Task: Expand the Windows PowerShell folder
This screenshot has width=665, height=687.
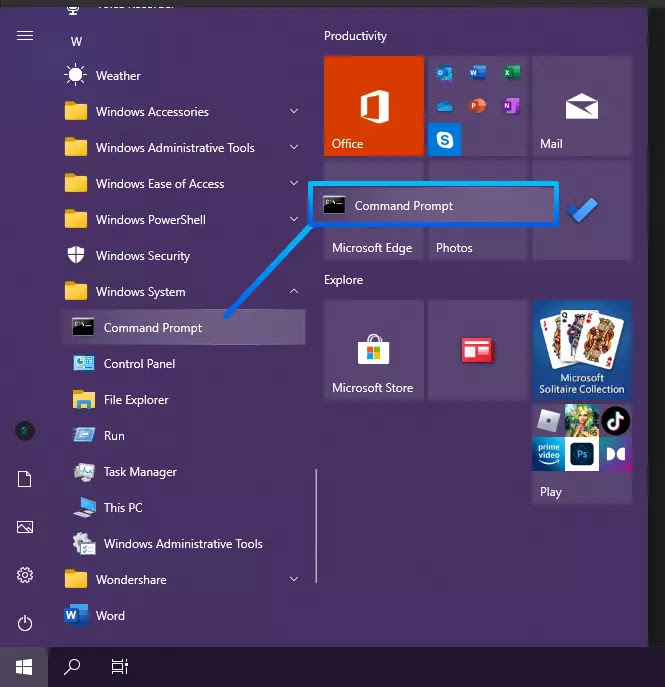Action: [x=183, y=220]
